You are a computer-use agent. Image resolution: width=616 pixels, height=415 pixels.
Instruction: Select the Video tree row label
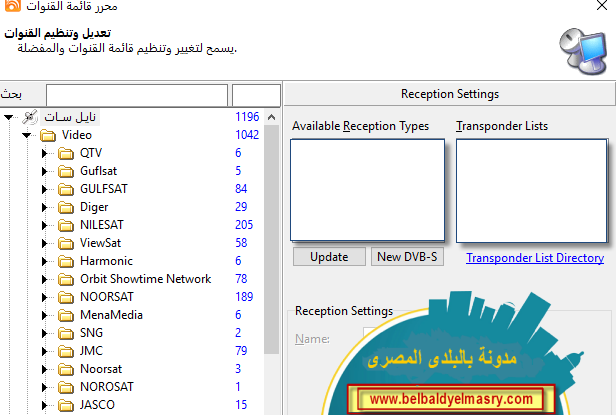coord(77,135)
